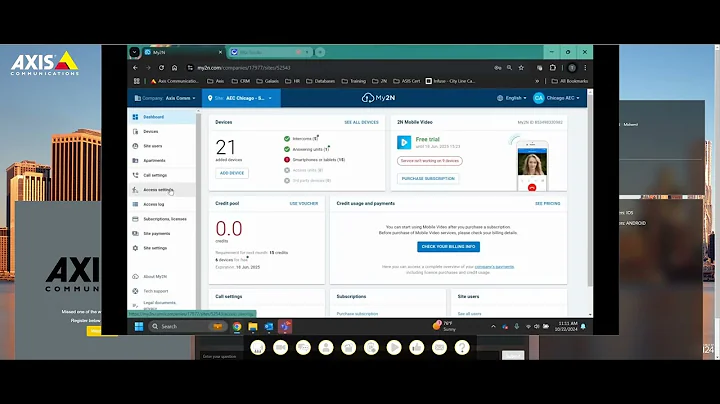720x404 pixels.
Task: Click the taskbar Search box
Action: [x=187, y=326]
